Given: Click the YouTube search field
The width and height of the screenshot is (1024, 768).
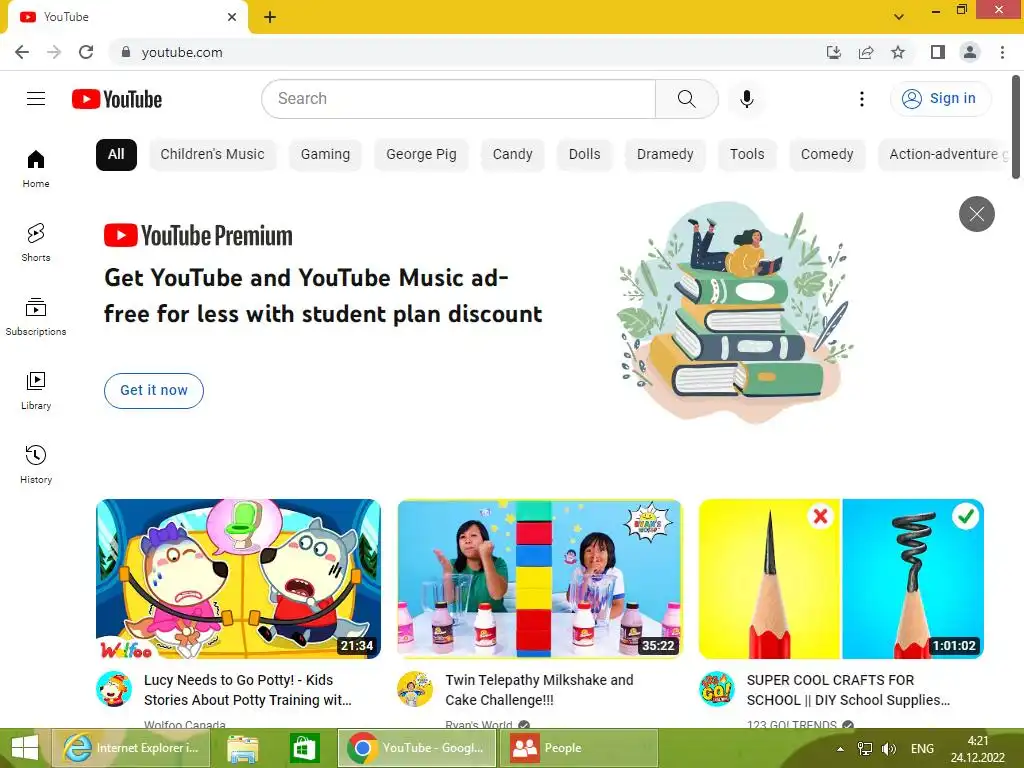Looking at the screenshot, I should coord(459,99).
